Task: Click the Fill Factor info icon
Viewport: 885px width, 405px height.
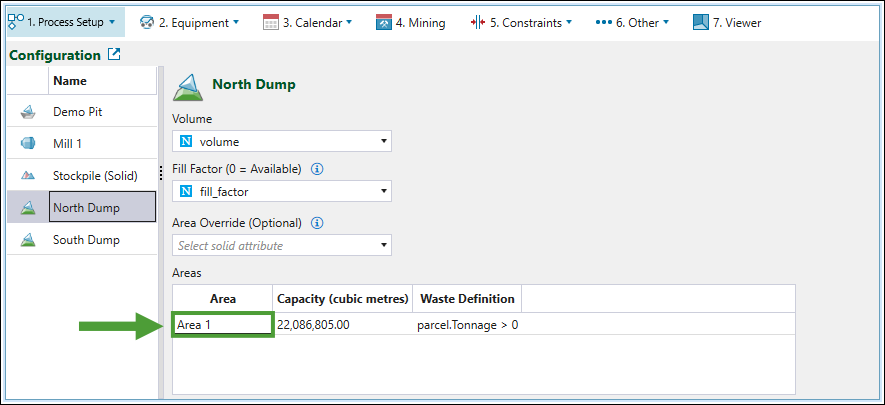Action: pyautogui.click(x=317, y=168)
